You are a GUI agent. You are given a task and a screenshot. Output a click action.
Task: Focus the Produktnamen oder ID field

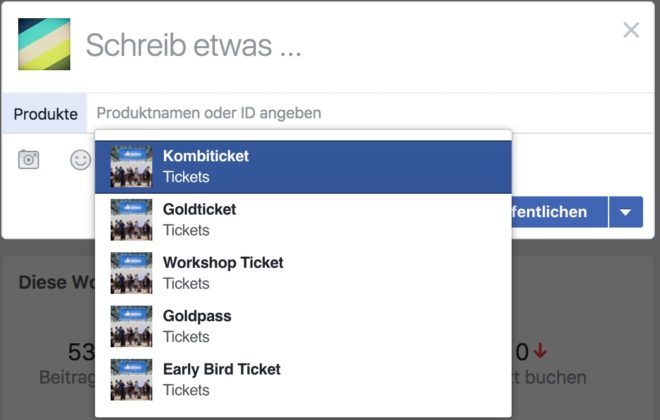tap(370, 113)
